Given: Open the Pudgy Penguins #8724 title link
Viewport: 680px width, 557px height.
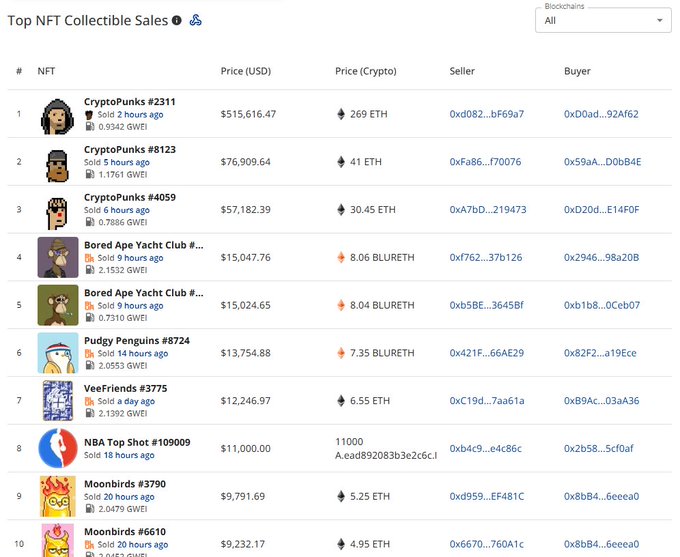Looking at the screenshot, I should pyautogui.click(x=137, y=341).
